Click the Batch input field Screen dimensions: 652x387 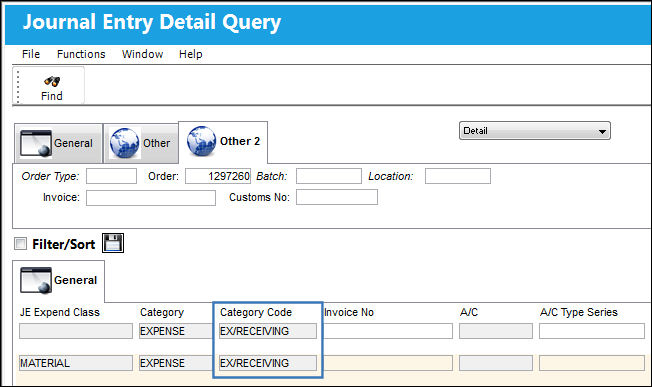(328, 176)
